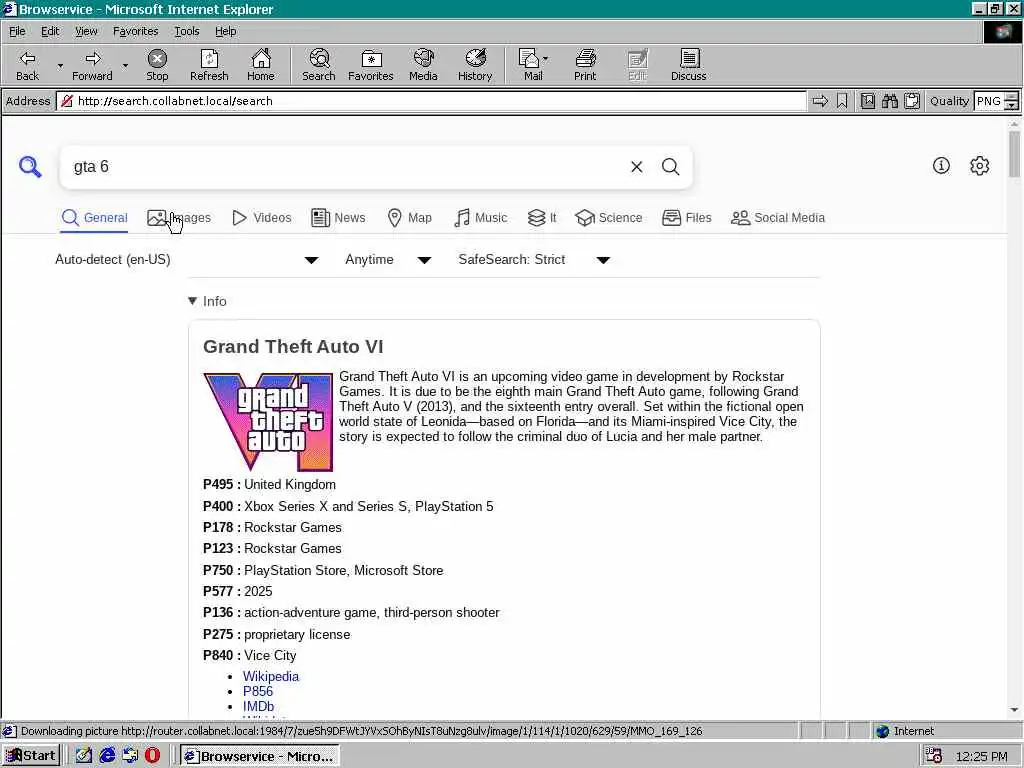Switch to the Science tab

point(609,218)
